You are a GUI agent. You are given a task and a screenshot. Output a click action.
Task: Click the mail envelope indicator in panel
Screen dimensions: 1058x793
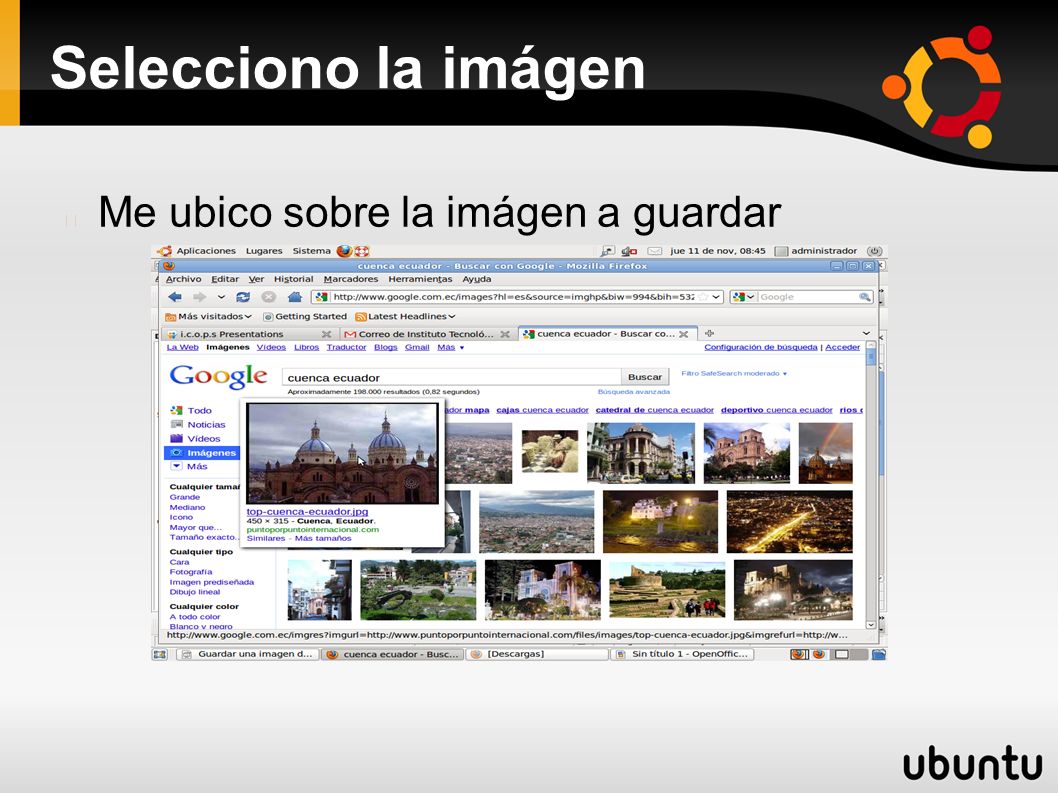click(655, 251)
